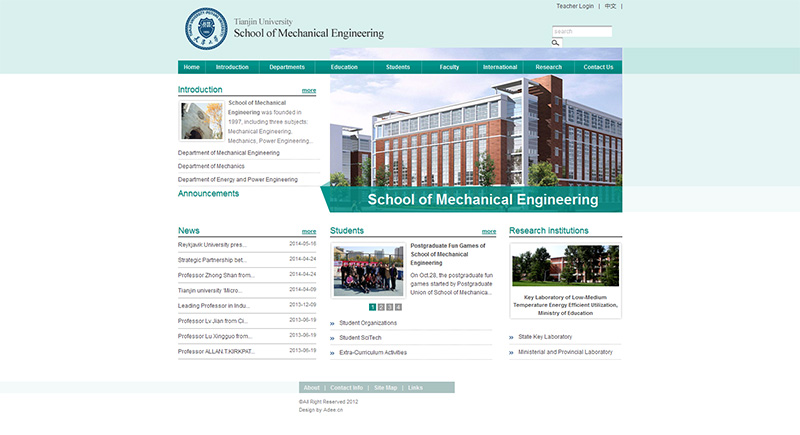Go to the Faculty navigation menu item
Viewport: 800px width, 435px height.
tap(449, 67)
